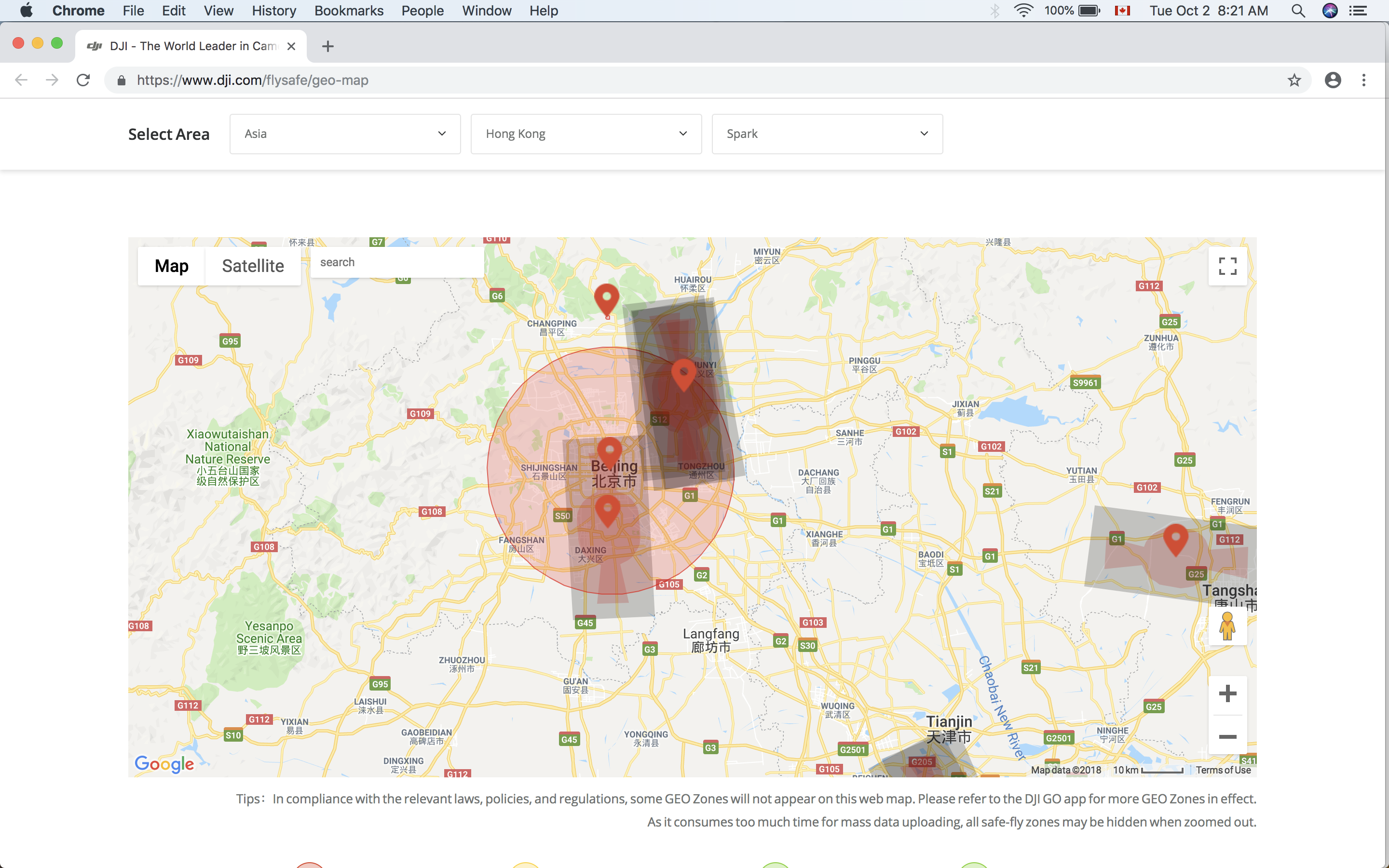
Task: Reload the page using refresh icon
Action: coord(83,81)
